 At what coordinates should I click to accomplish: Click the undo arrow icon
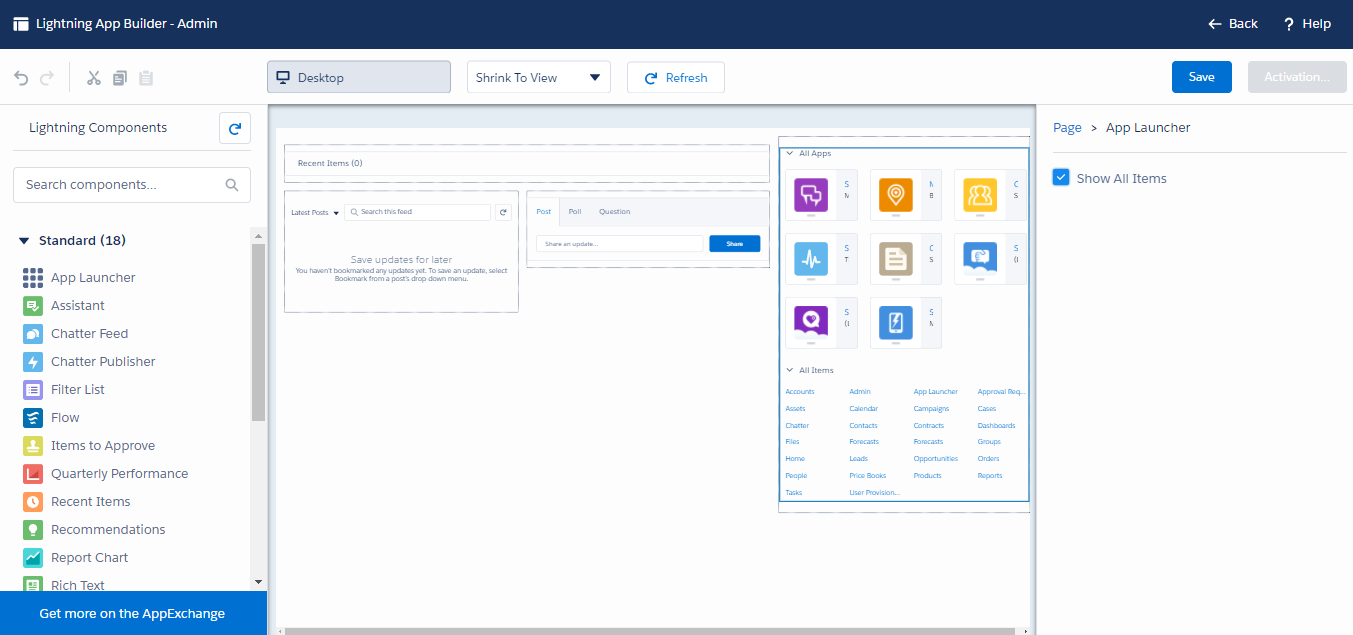[x=21, y=78]
